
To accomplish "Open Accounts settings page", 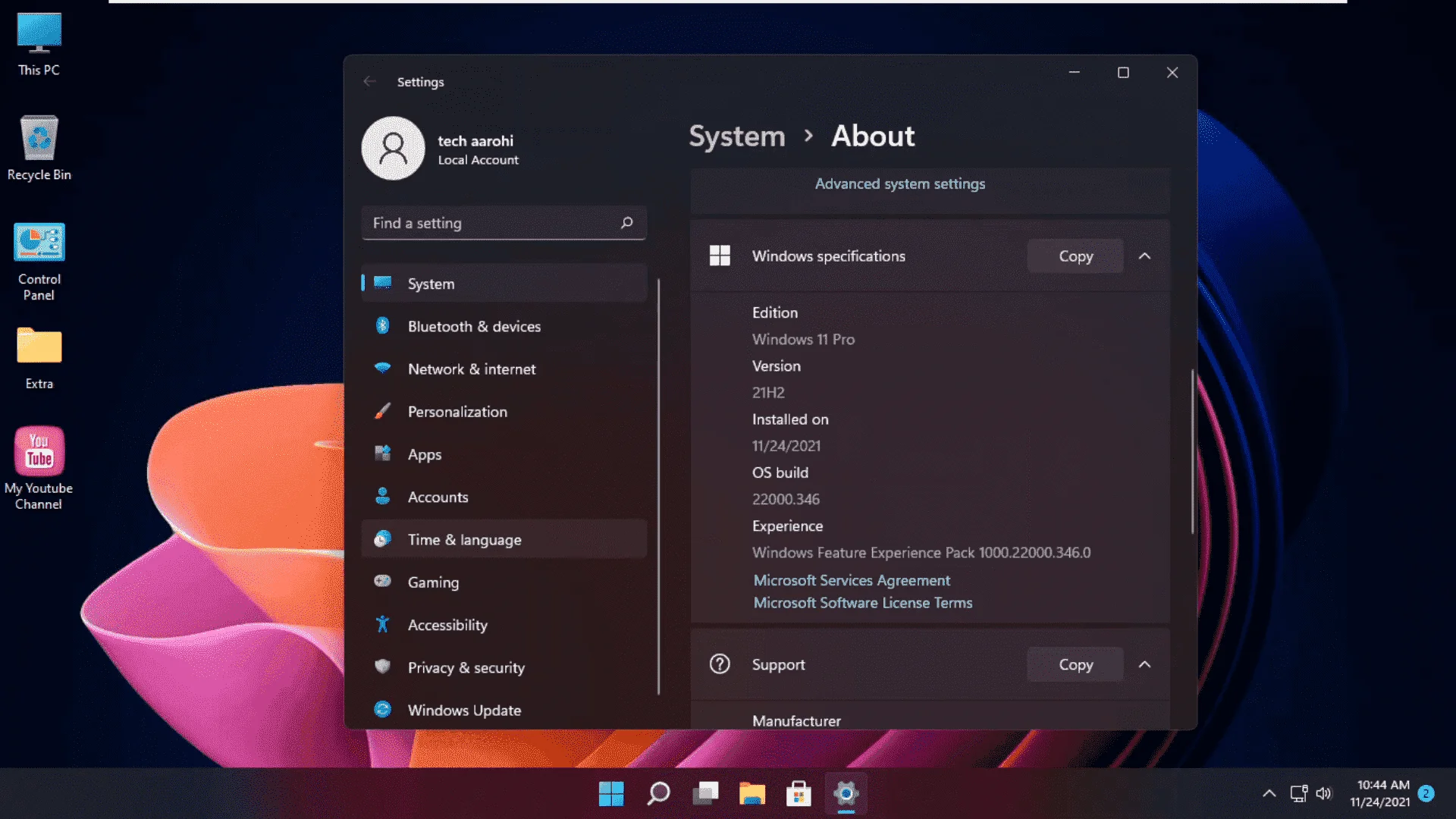I will [x=504, y=497].
